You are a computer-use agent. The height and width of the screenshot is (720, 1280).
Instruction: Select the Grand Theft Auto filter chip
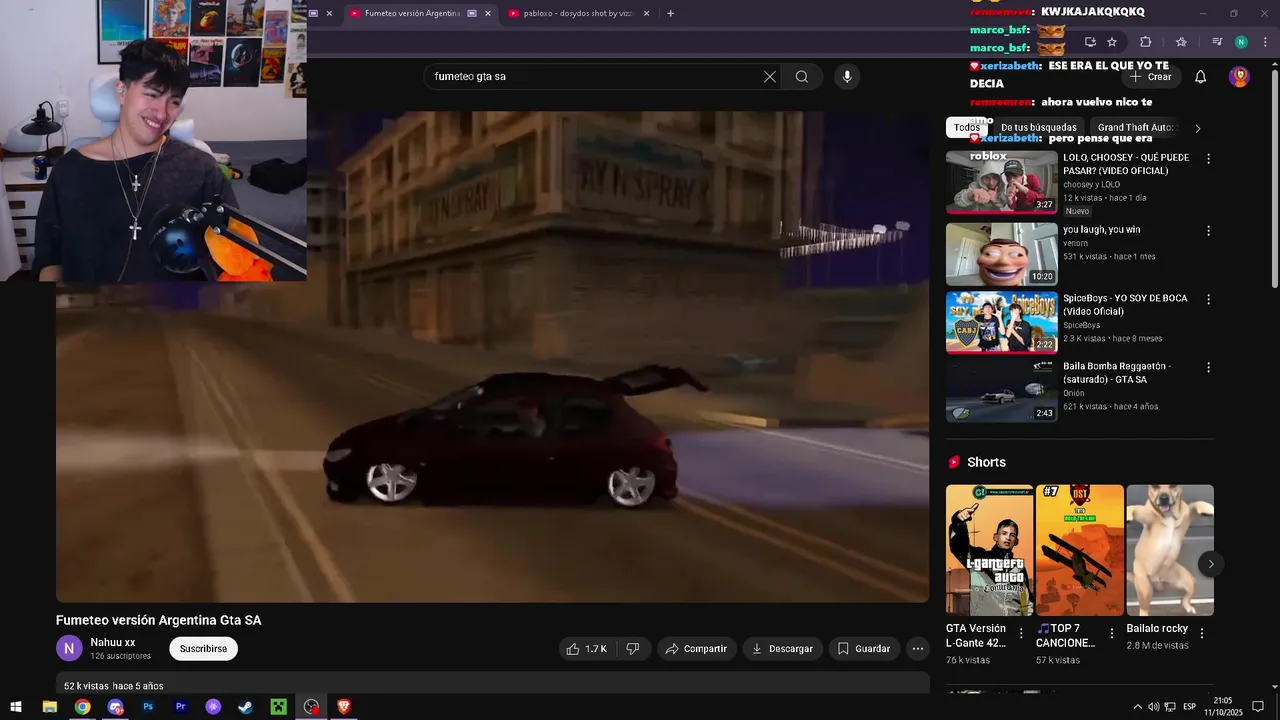[1135, 127]
